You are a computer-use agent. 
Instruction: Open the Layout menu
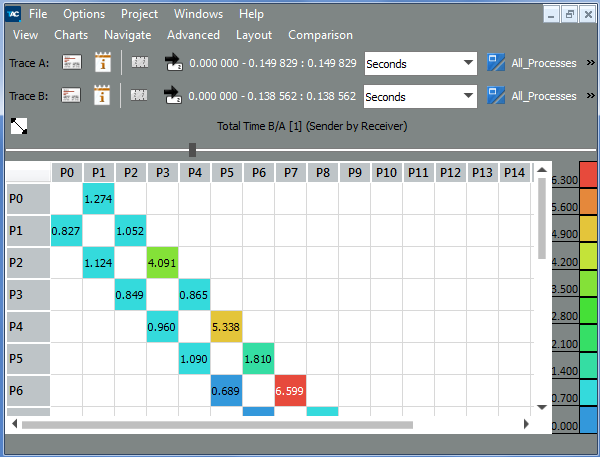pos(254,35)
